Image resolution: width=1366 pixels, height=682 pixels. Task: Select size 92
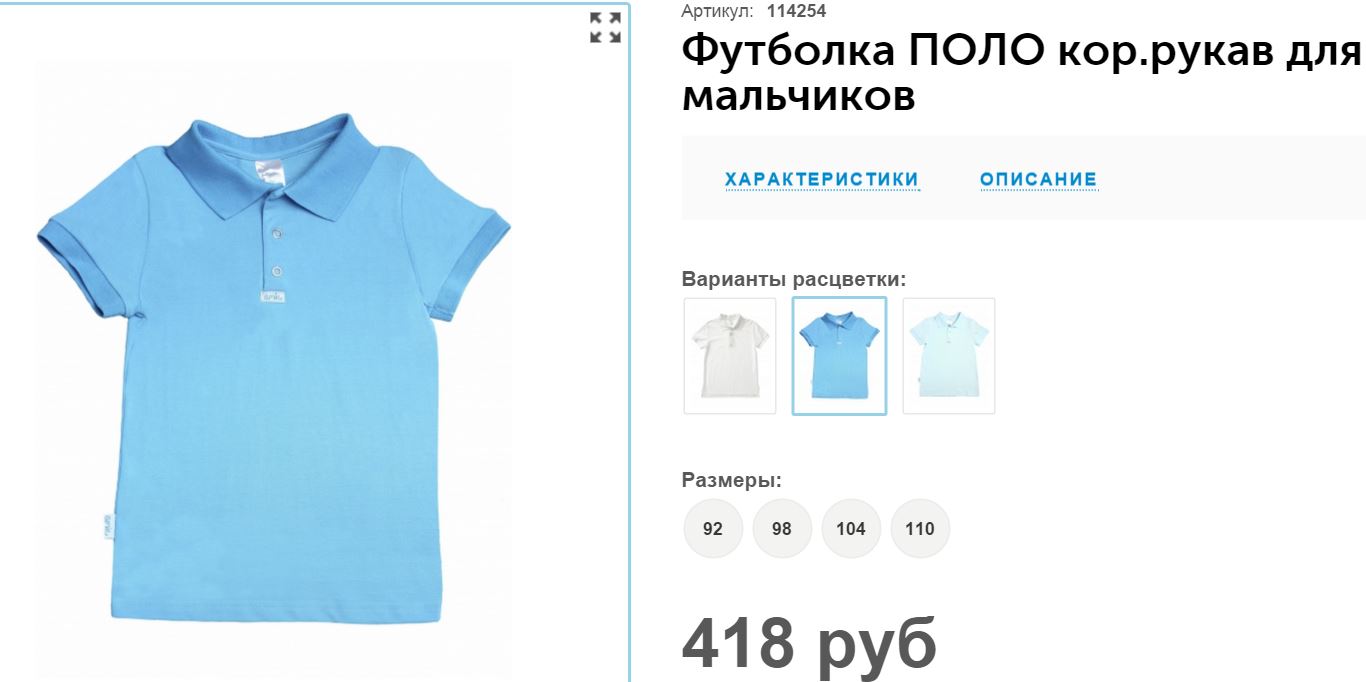713,528
